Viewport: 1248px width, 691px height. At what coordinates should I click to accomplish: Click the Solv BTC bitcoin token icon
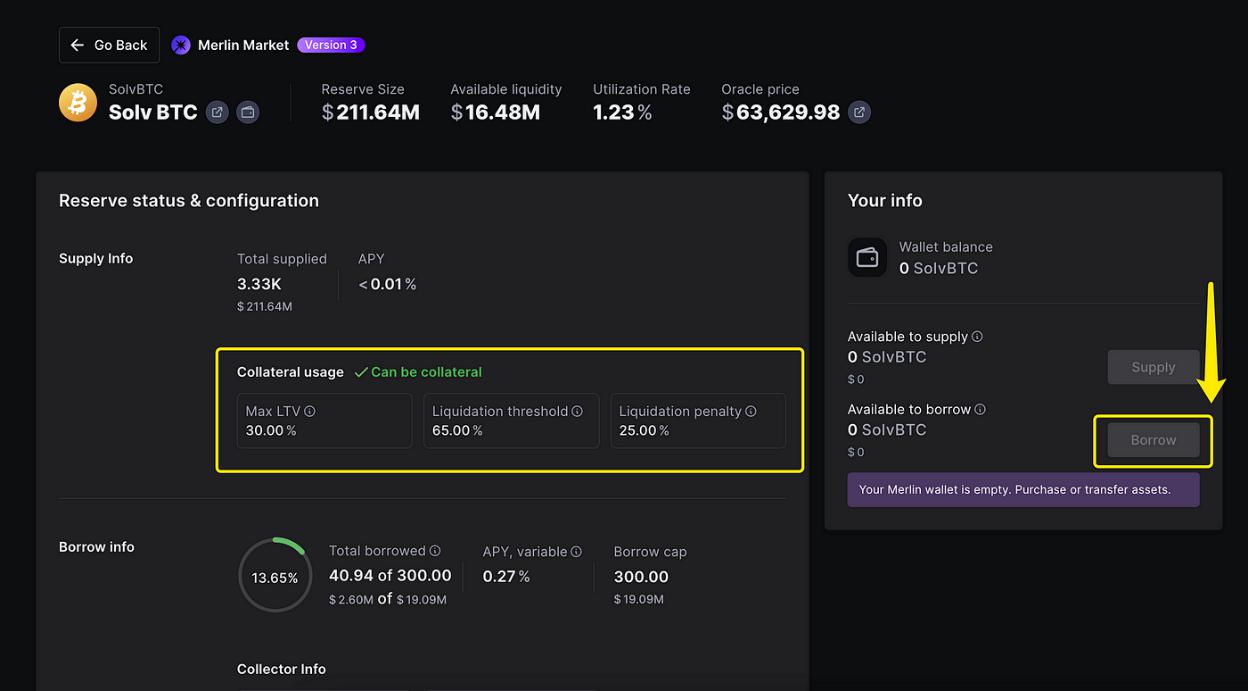click(78, 102)
